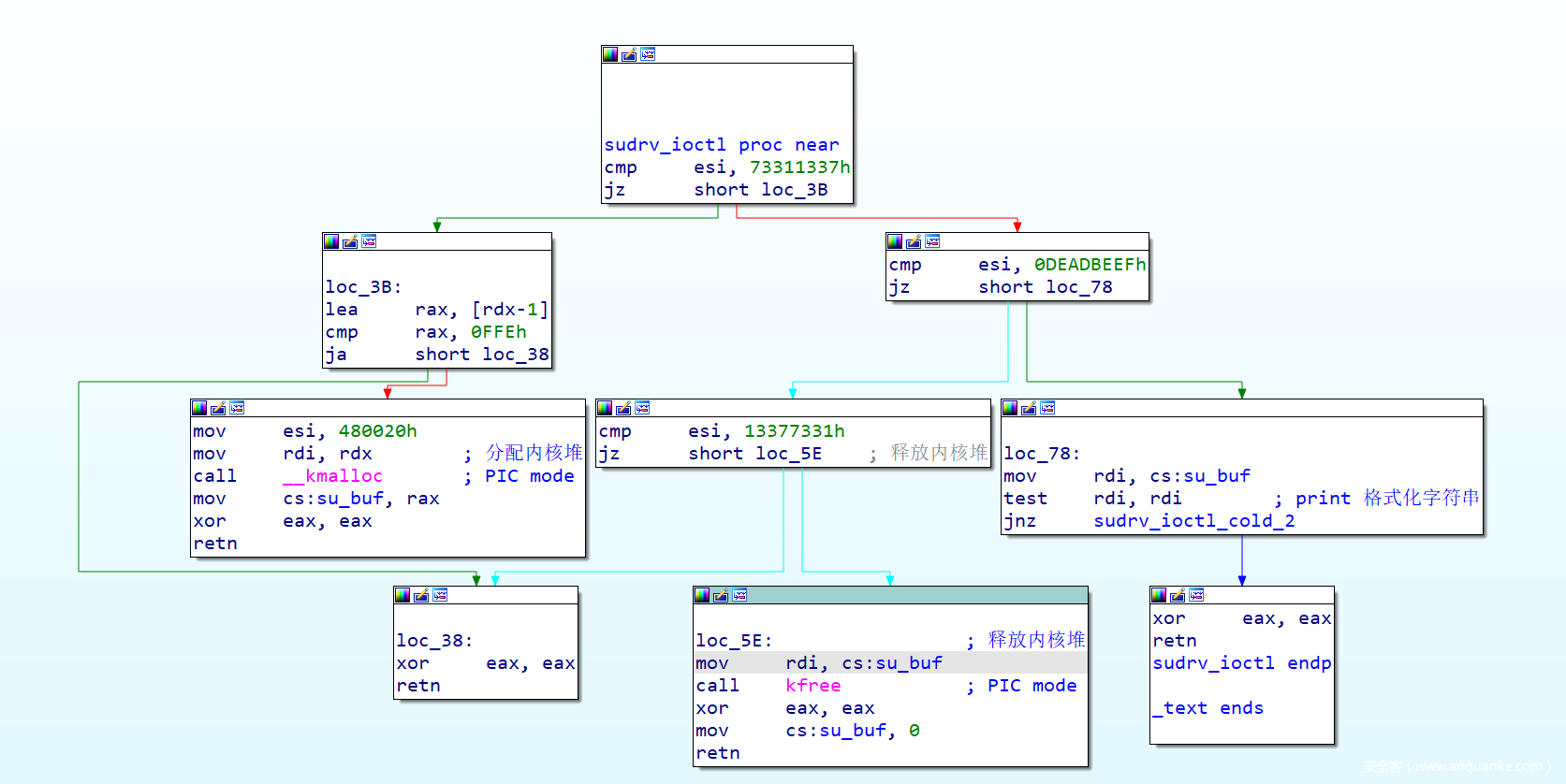The height and width of the screenshot is (784, 1566).
Task: Click the 'short loc_5E' jump target
Action: (754, 454)
